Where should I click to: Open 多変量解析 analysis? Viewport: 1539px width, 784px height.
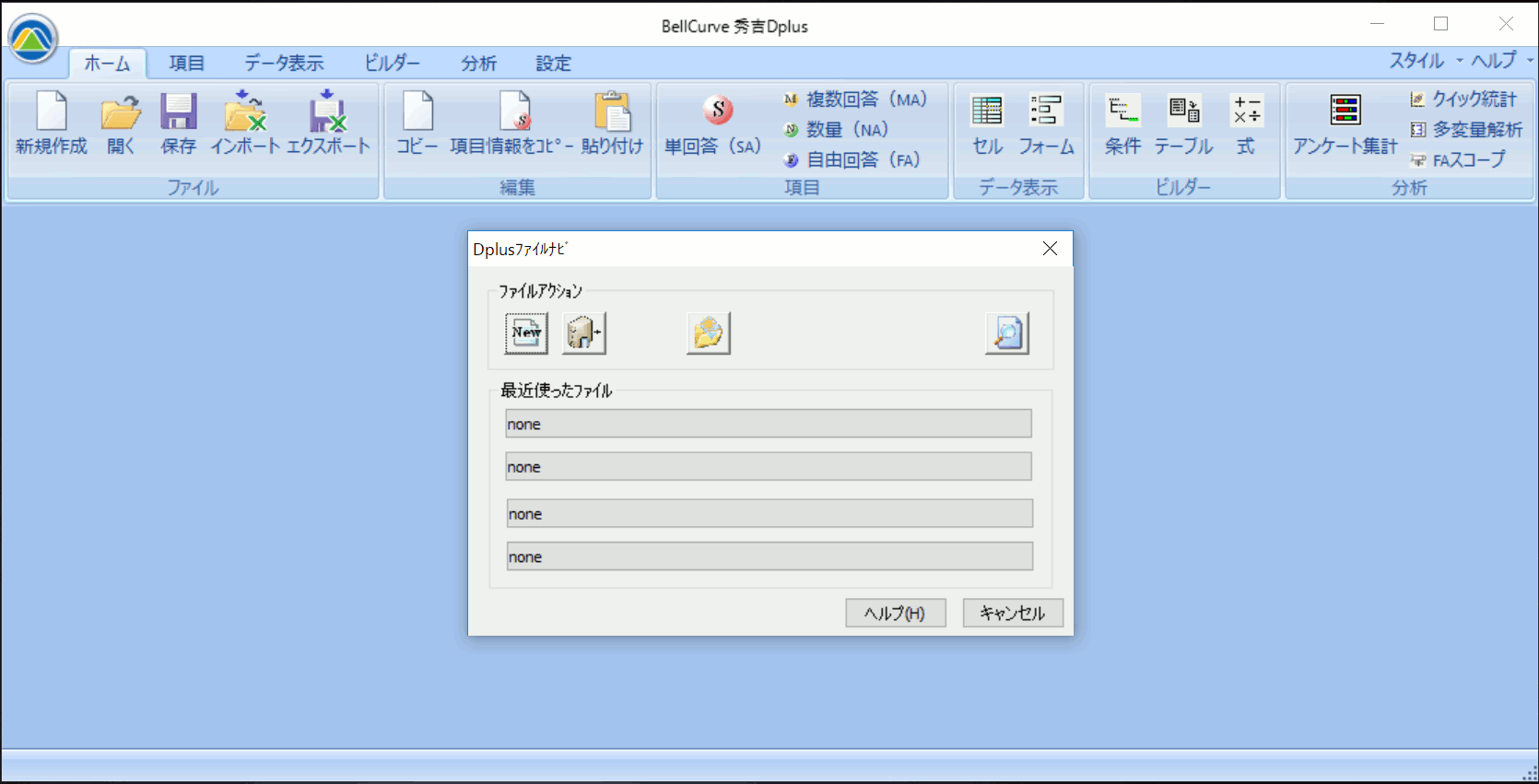point(1466,130)
